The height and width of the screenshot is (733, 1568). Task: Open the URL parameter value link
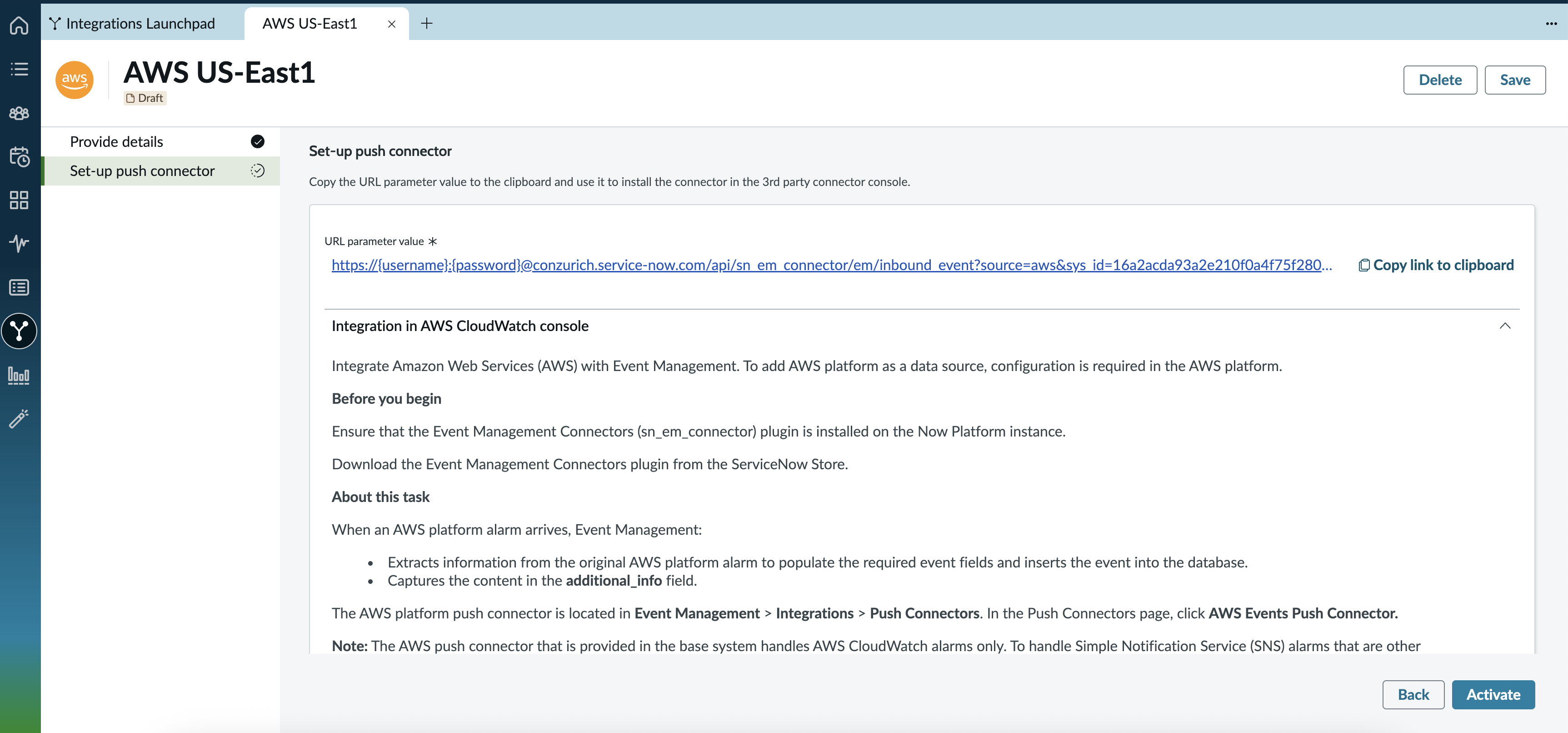832,265
